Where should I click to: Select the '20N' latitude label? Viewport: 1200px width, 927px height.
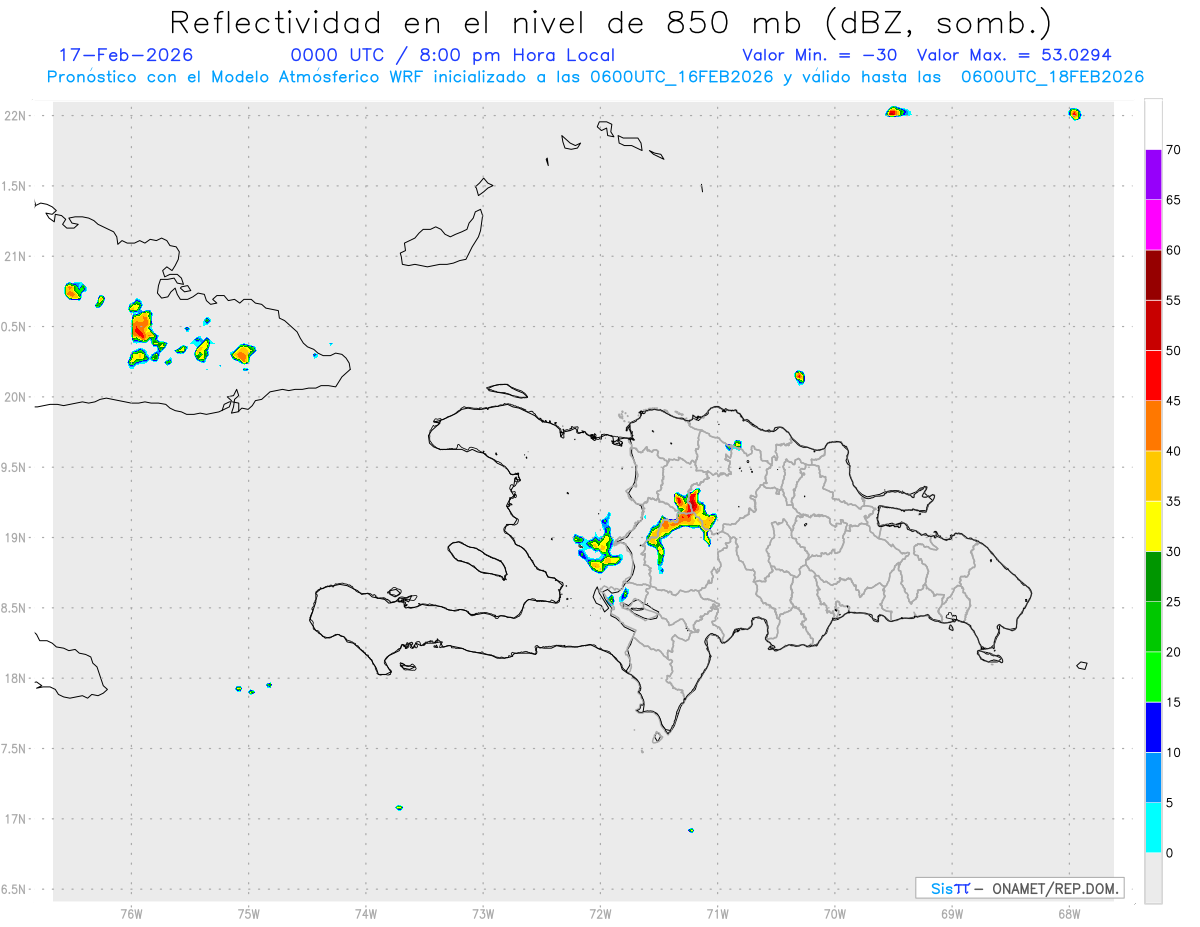tap(15, 397)
